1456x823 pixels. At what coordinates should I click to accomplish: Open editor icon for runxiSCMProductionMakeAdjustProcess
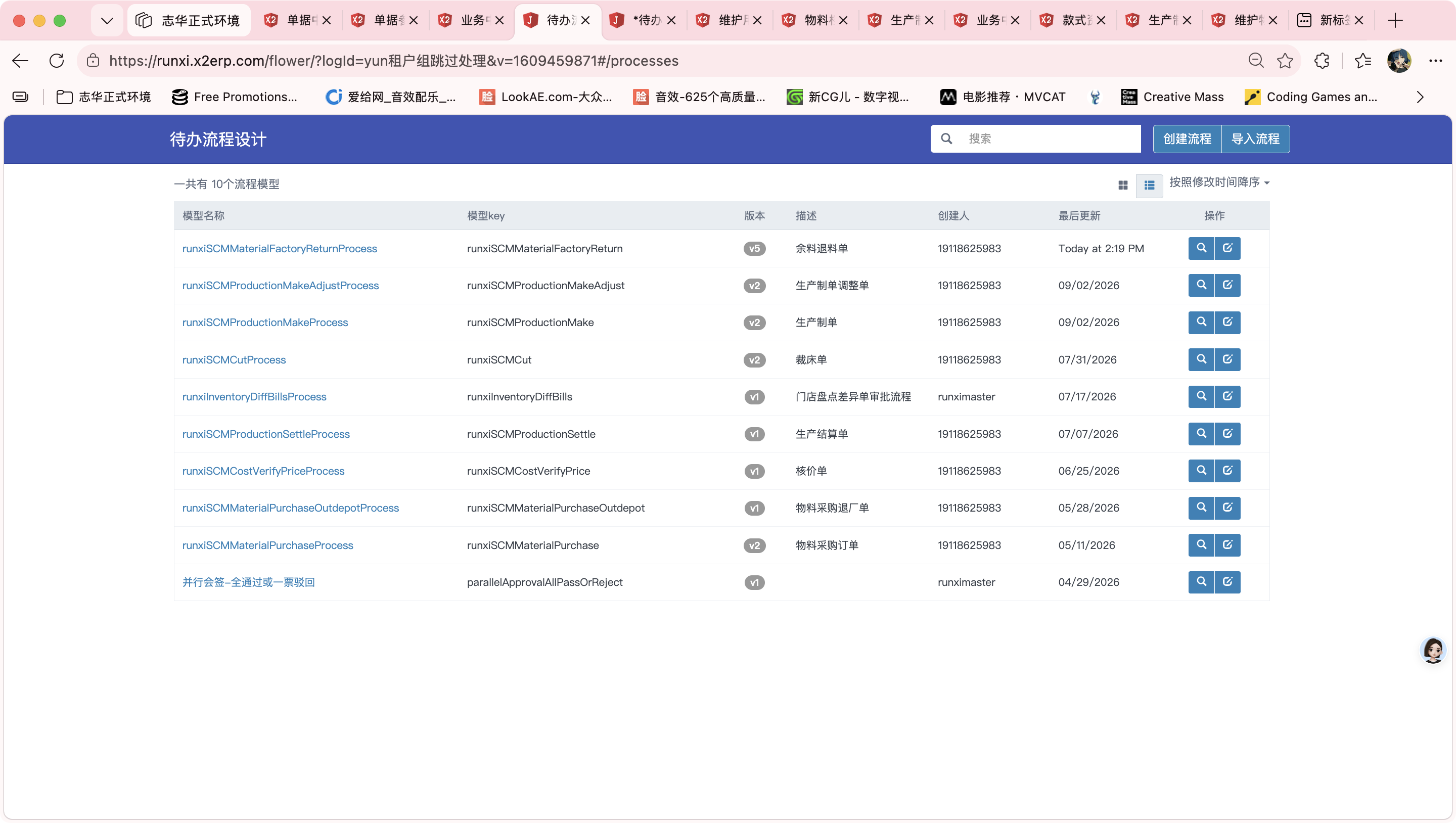[1227, 286]
